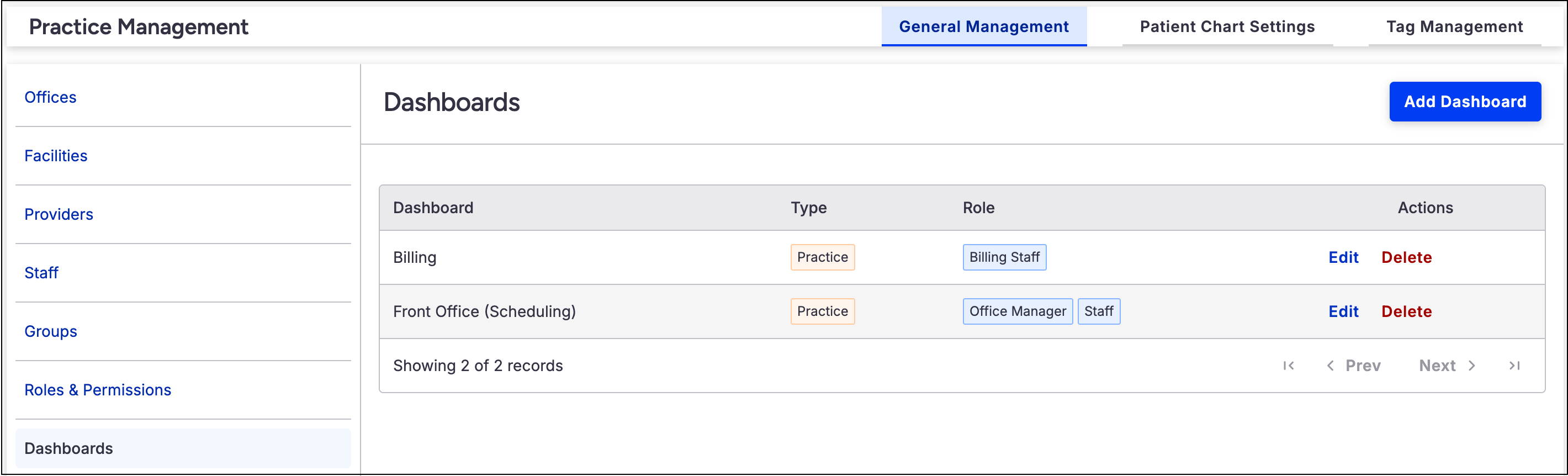Viewport: 1568px width, 476px height.
Task: Jump to last page of records
Action: tap(1514, 366)
